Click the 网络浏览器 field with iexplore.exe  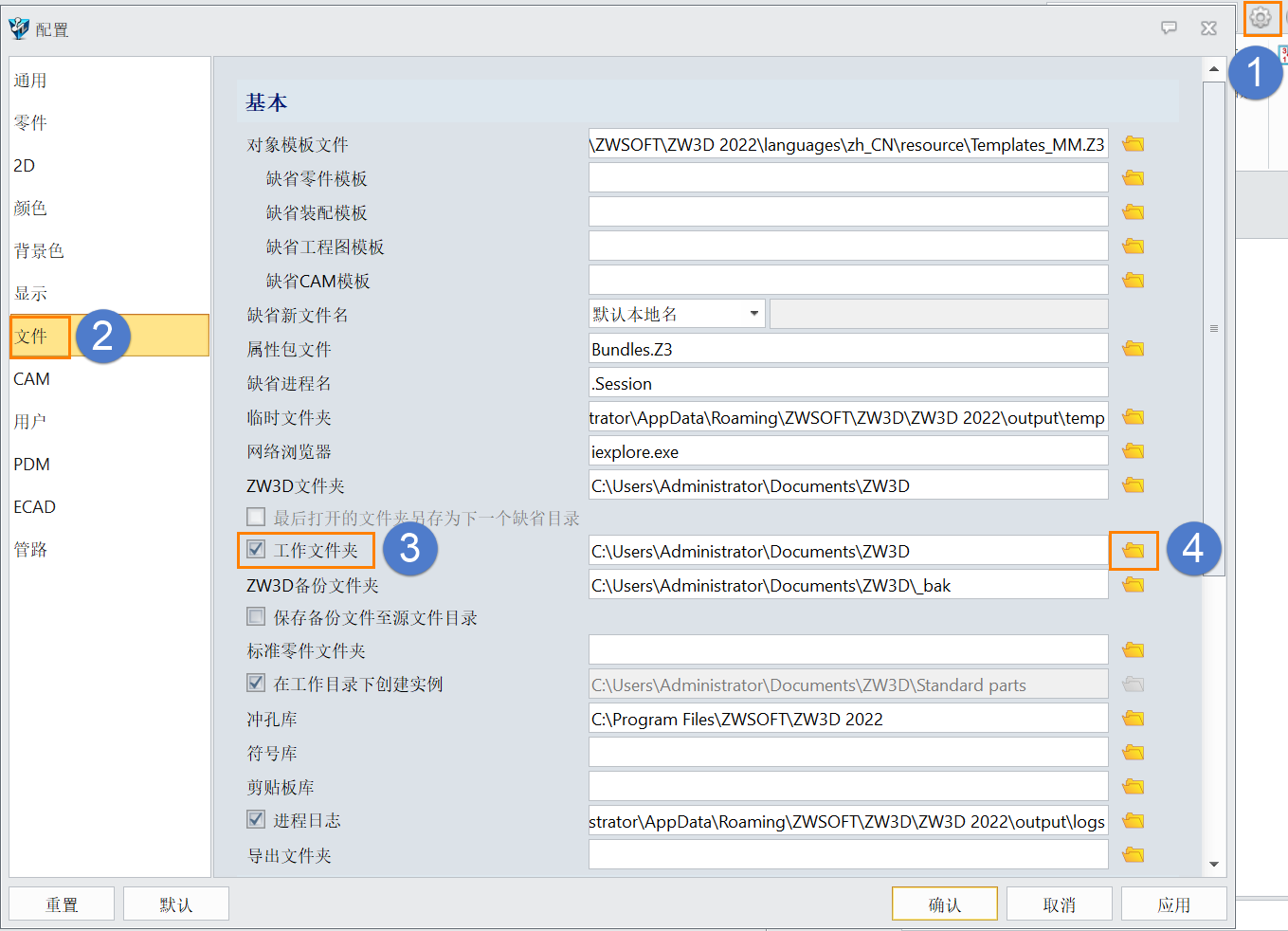(x=848, y=451)
